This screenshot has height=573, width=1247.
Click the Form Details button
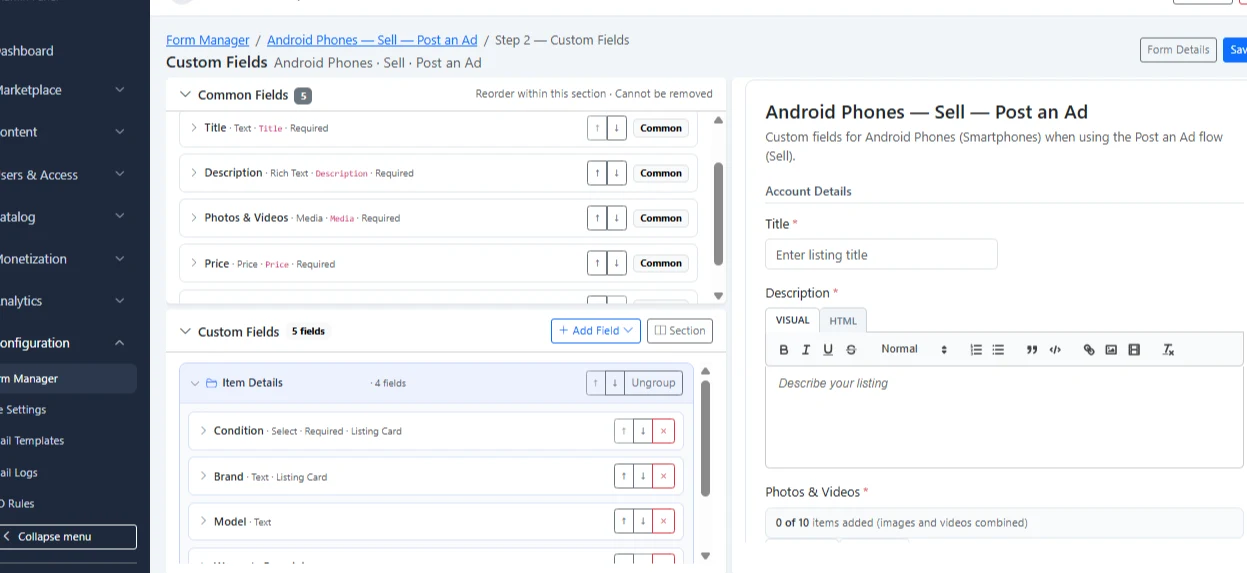(1178, 50)
